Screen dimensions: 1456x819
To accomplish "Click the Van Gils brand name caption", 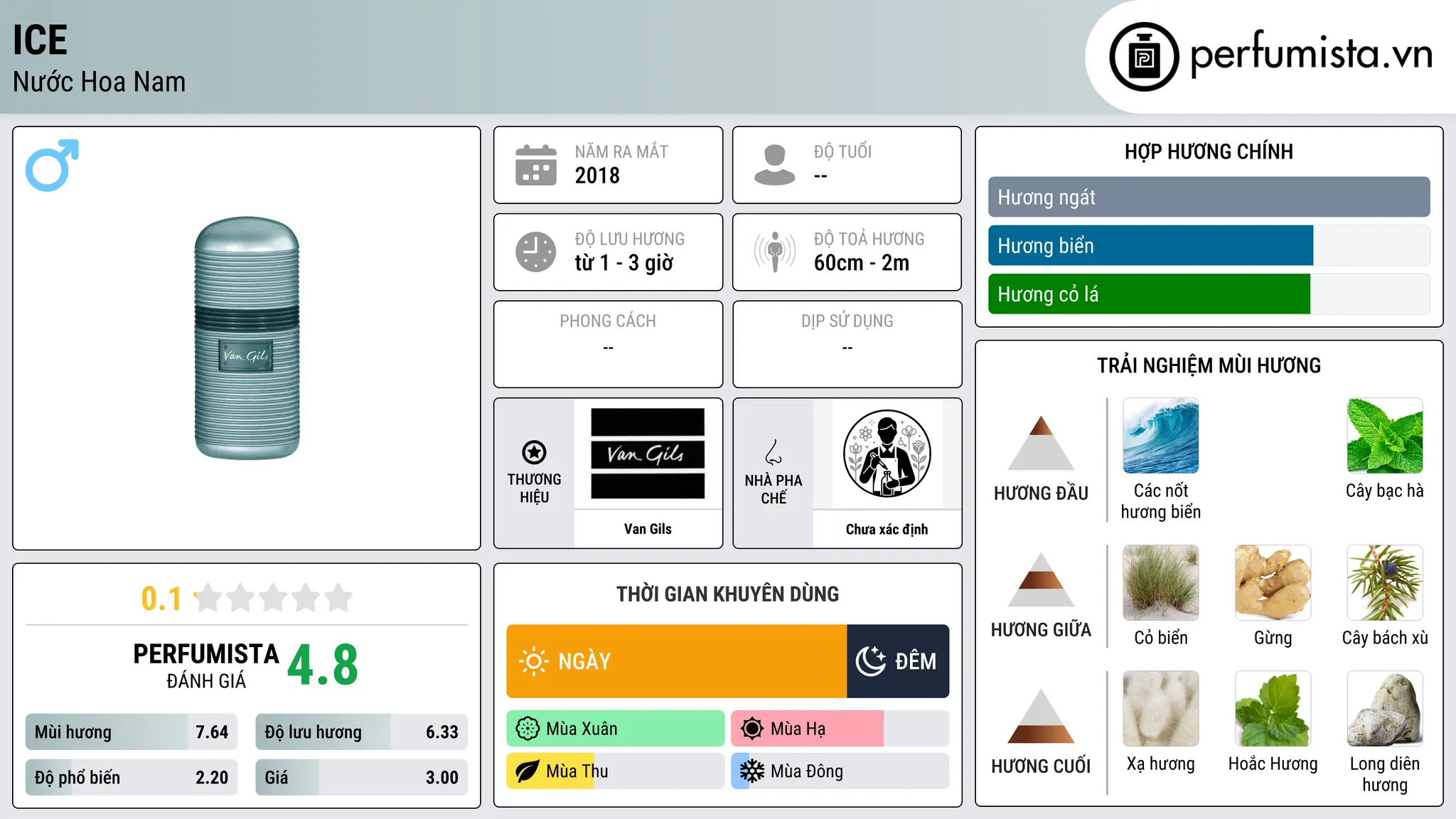I will 648,529.
